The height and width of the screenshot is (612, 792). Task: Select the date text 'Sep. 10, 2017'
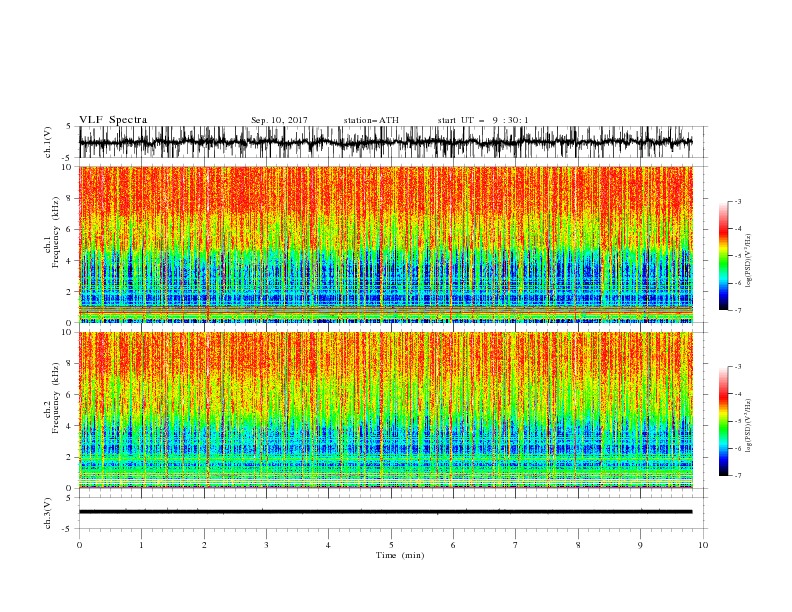pyautogui.click(x=279, y=120)
